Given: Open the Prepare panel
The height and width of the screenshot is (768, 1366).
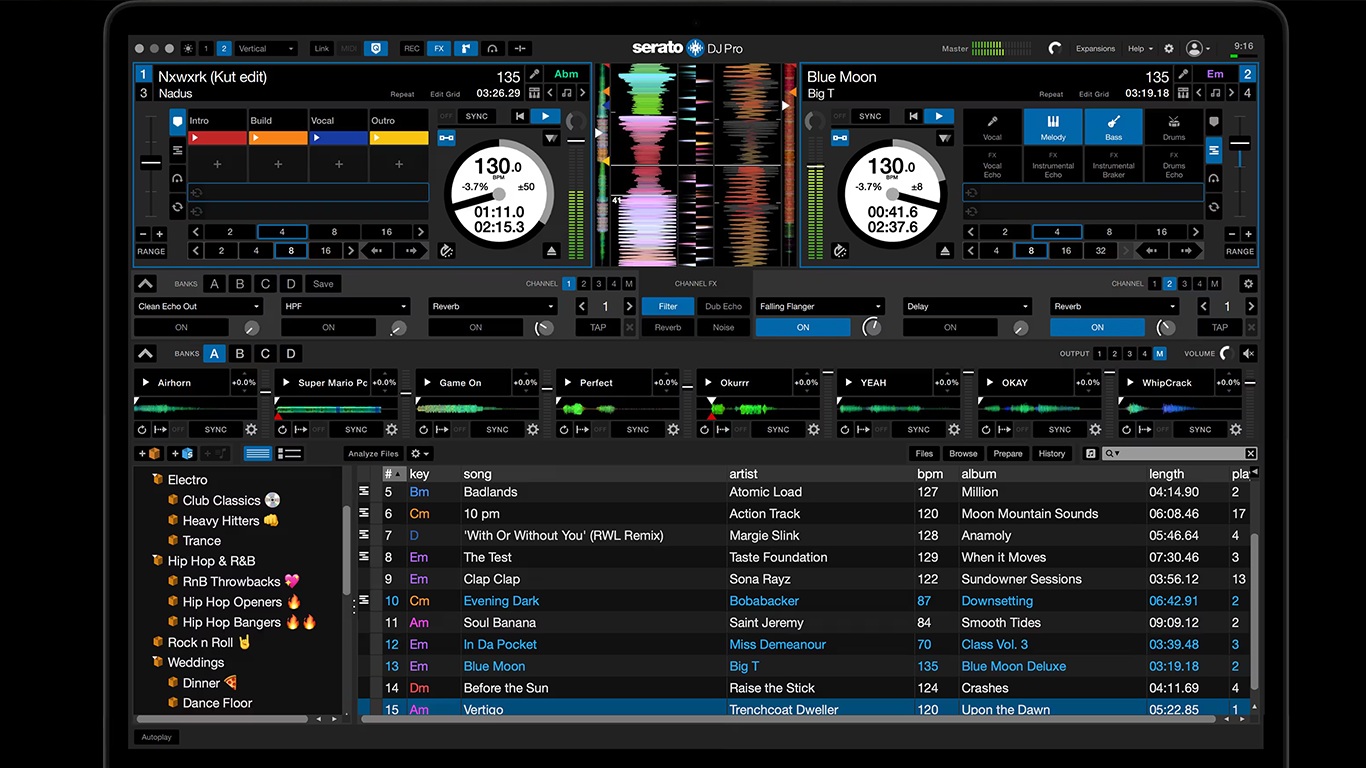Looking at the screenshot, I should [x=1007, y=453].
